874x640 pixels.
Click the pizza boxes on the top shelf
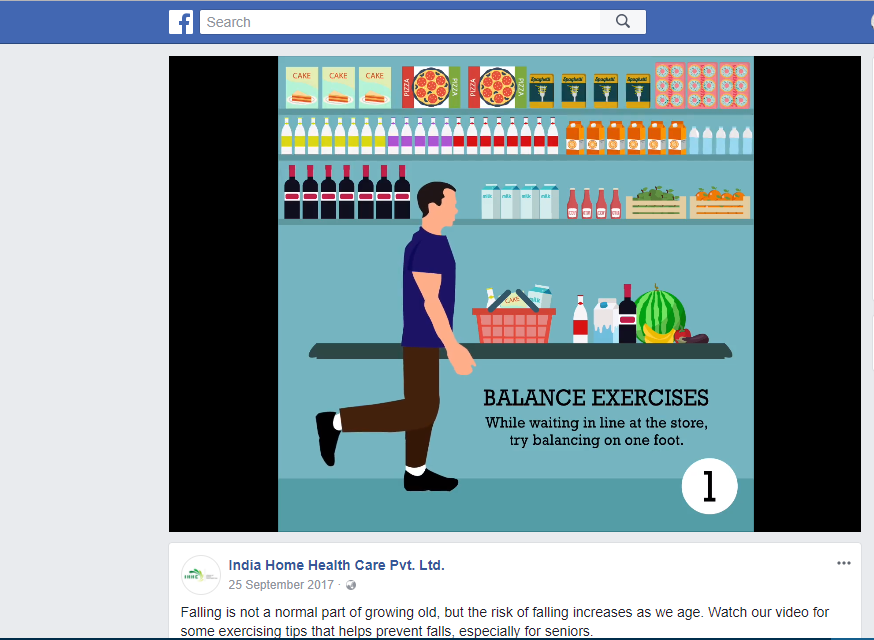pyautogui.click(x=464, y=87)
